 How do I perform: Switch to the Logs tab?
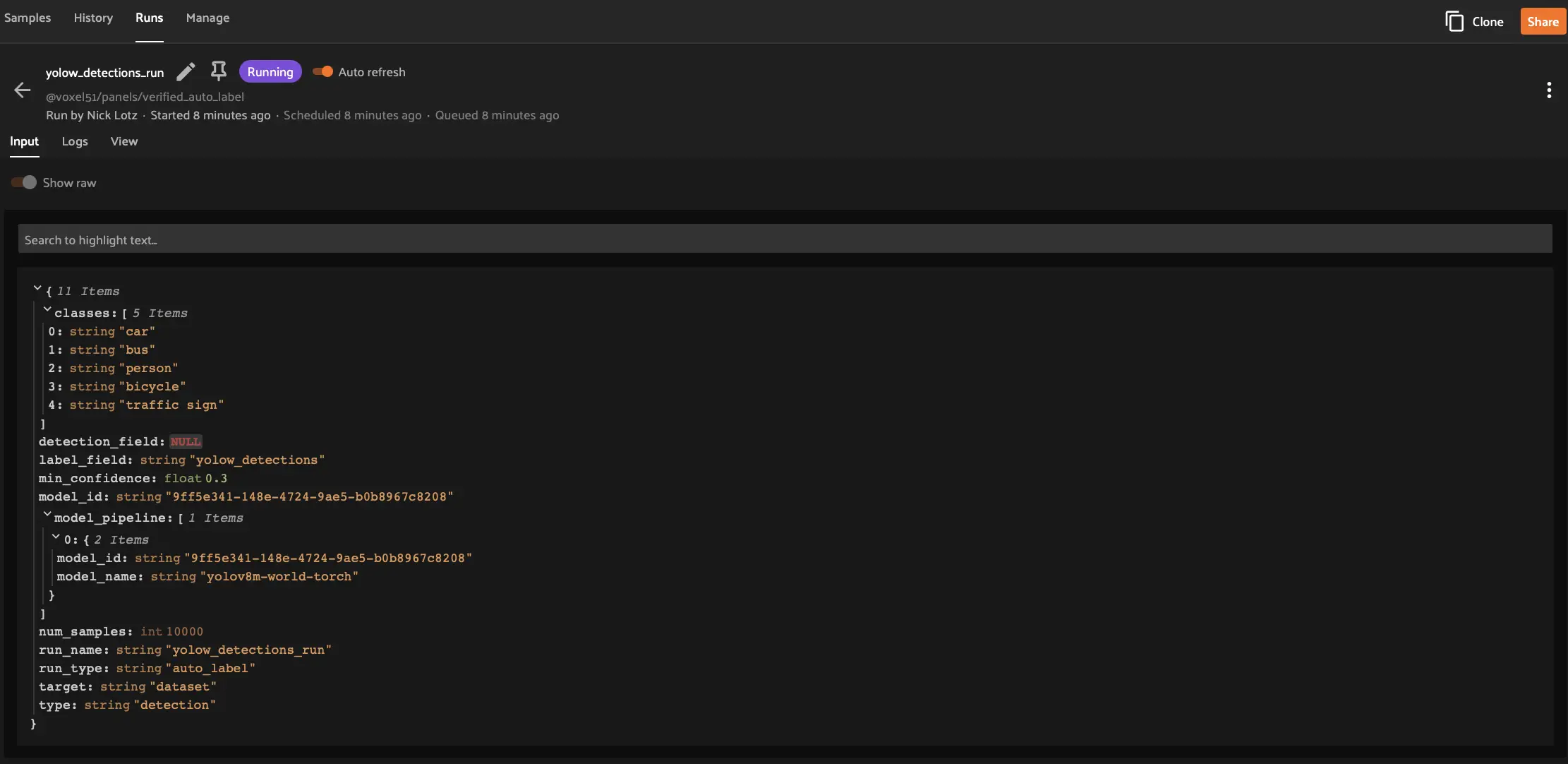[75, 141]
